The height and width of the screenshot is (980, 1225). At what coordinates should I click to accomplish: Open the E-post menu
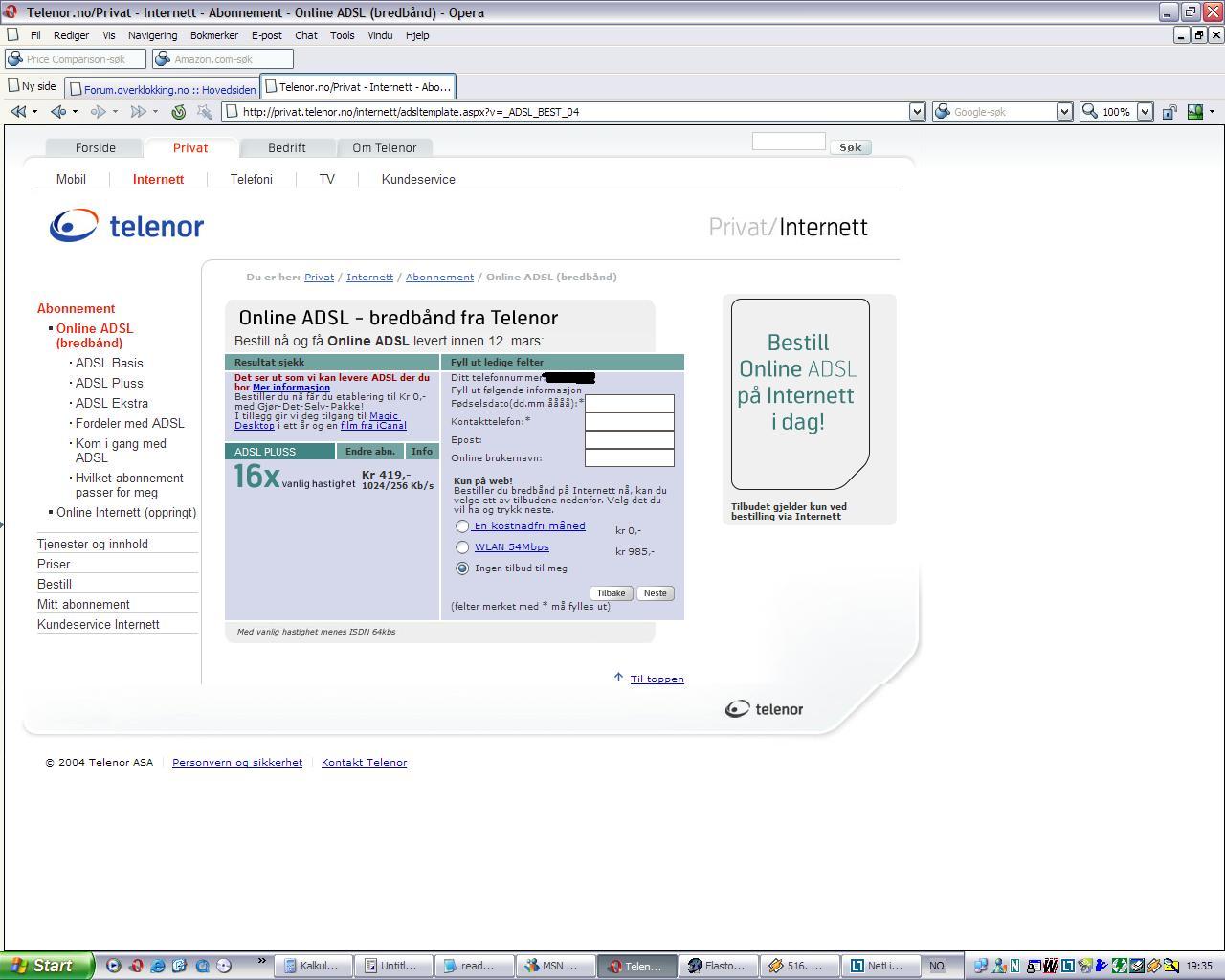click(266, 35)
